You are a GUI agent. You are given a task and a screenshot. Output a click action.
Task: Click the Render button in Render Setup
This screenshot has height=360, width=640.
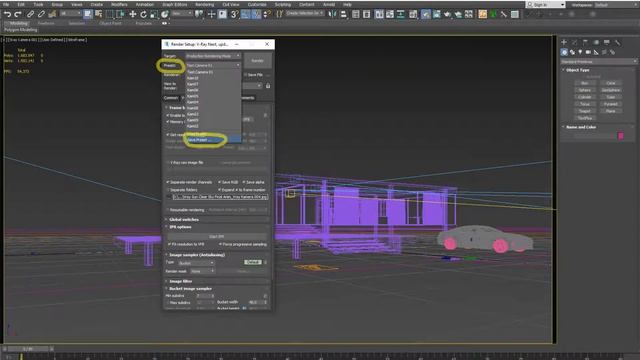click(x=258, y=61)
